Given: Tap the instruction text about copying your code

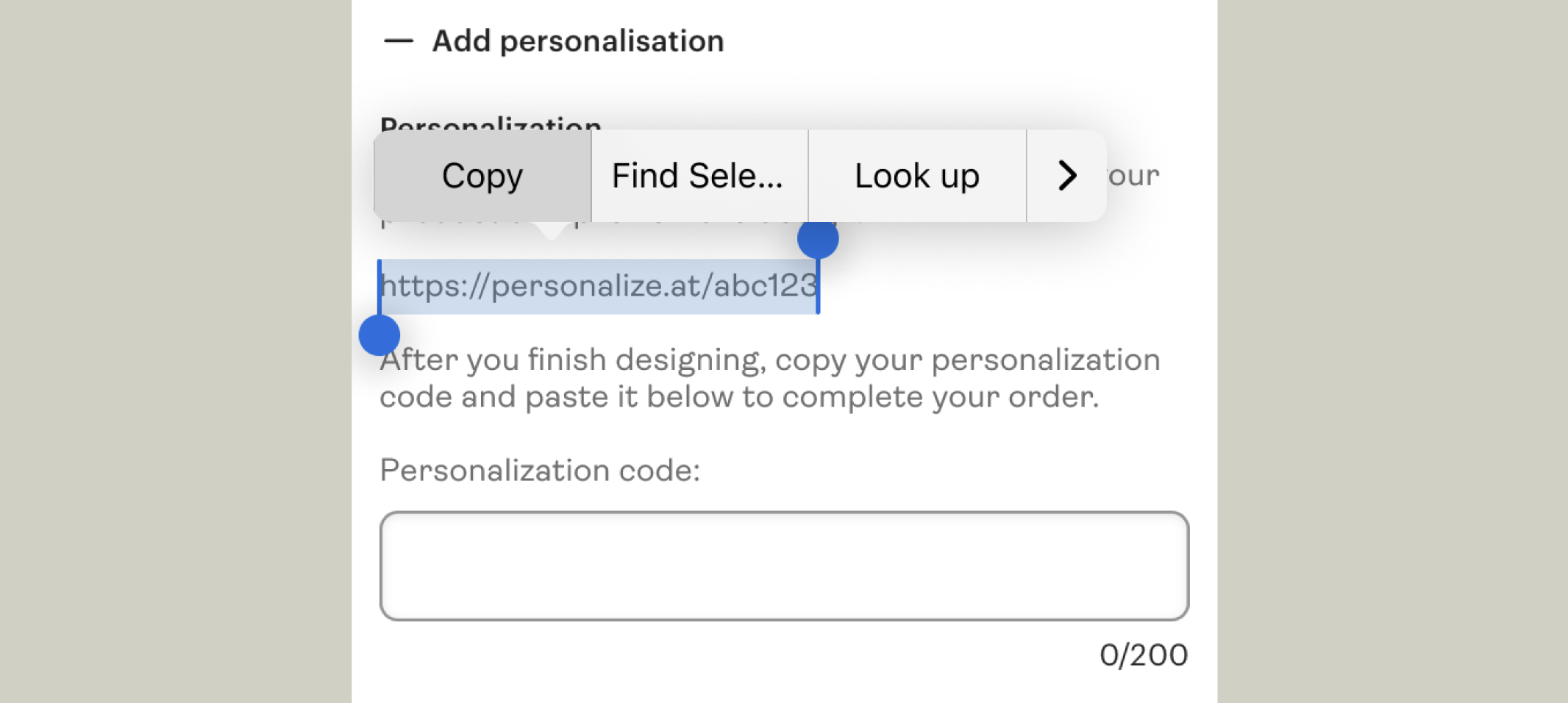Looking at the screenshot, I should [x=769, y=377].
